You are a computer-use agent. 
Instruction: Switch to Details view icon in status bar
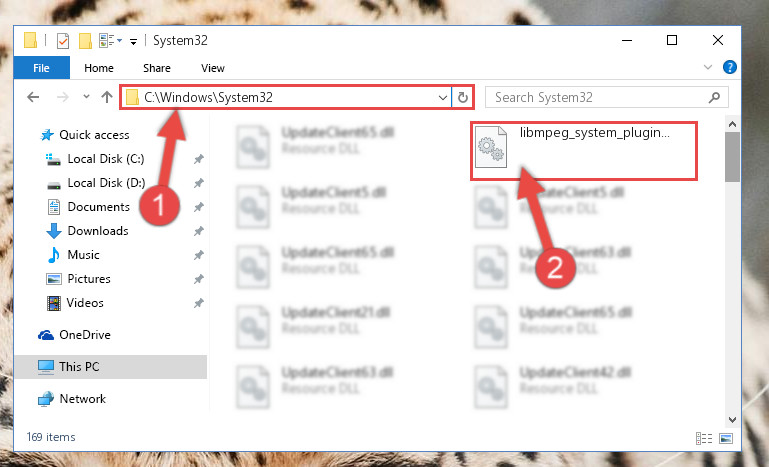click(704, 438)
